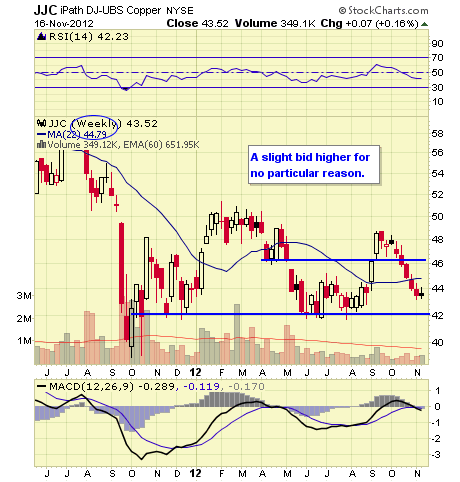The width and height of the screenshot is (460, 482).
Task: Click the 90 level on RSI axis
Action: (x=437, y=43)
